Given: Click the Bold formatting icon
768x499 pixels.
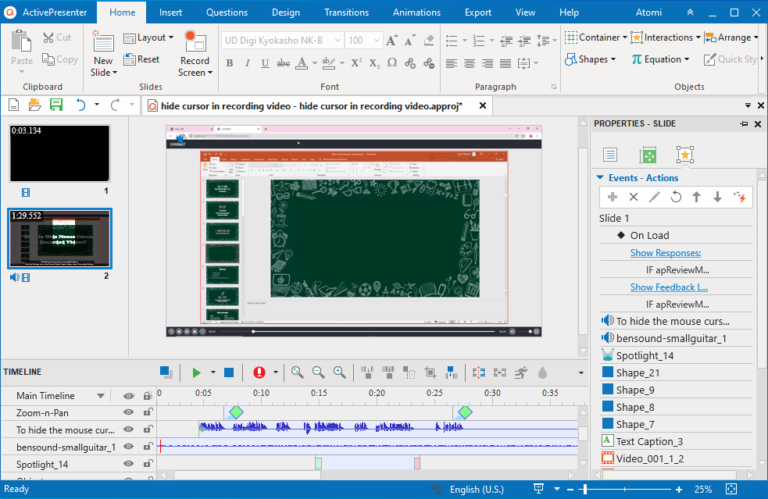Looking at the screenshot, I should (x=229, y=63).
